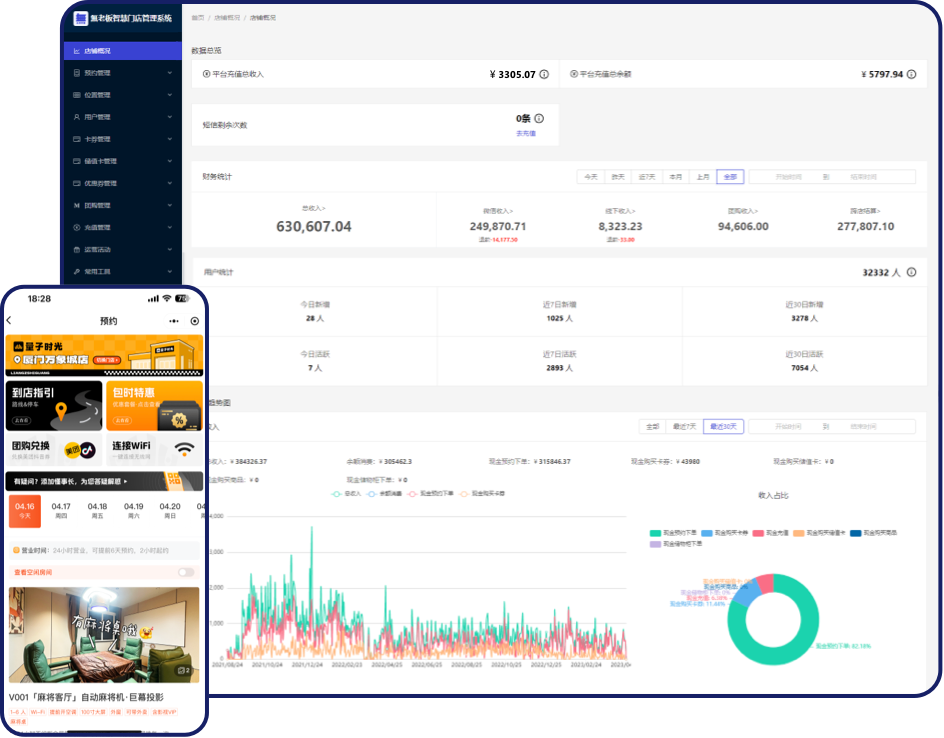
Task: Click the 开始时间 date field in 财务统计
Action: coord(774,177)
